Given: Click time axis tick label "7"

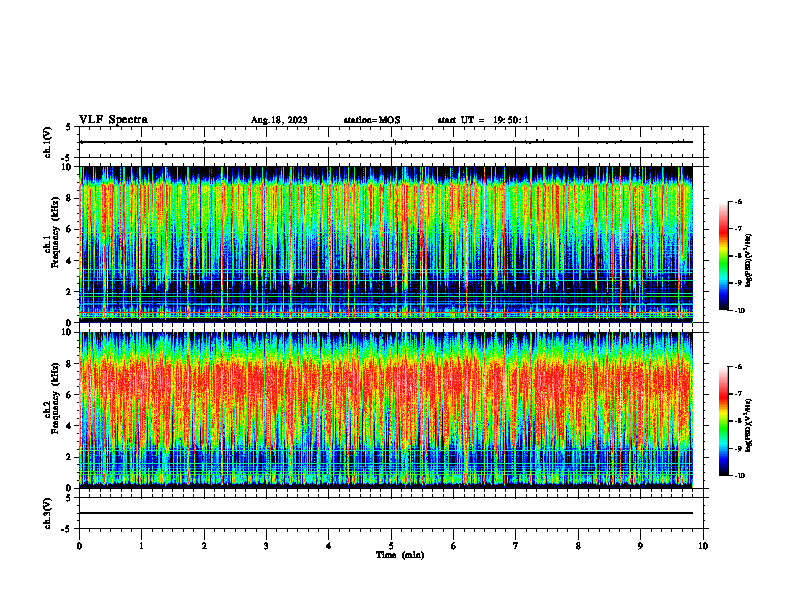Looking at the screenshot, I should [x=516, y=546].
